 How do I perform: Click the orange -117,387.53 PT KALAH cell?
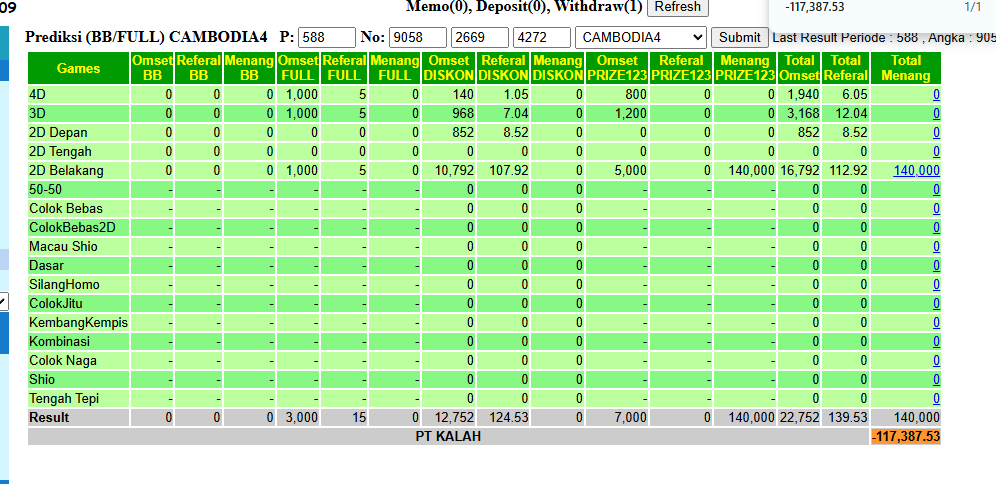pyautogui.click(x=906, y=437)
